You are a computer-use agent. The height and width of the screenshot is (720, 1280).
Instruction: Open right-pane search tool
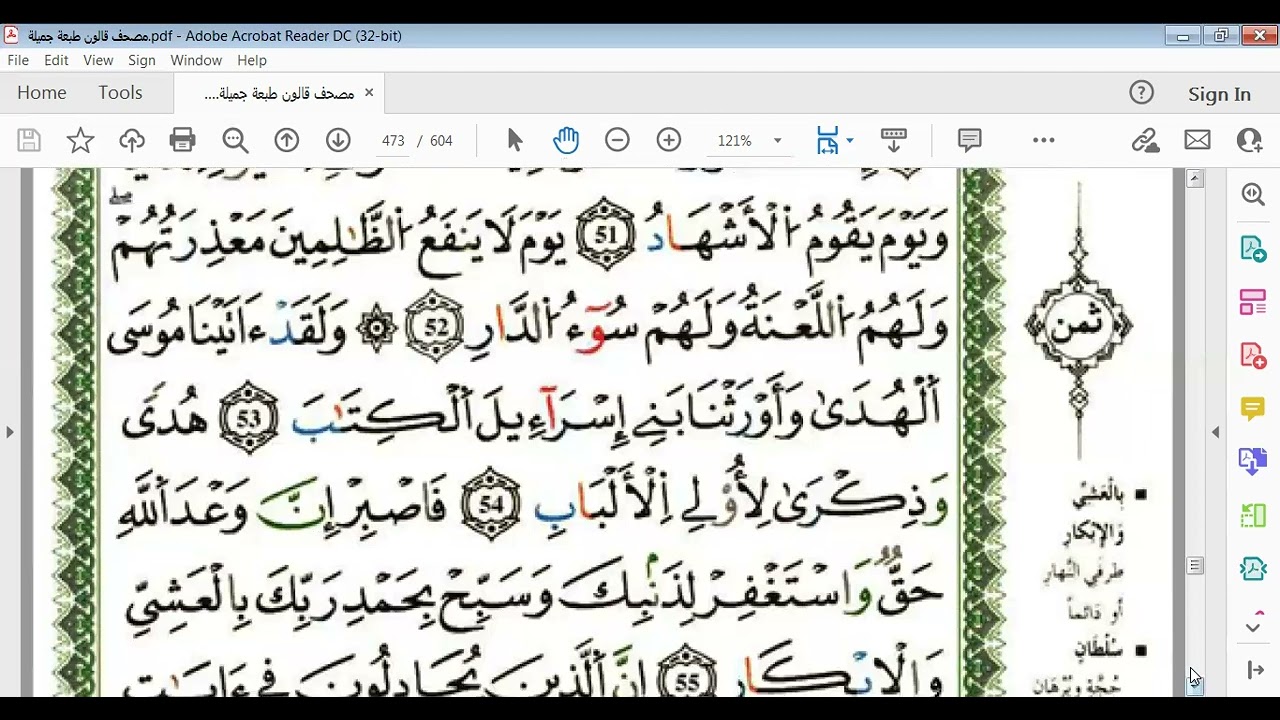[x=1253, y=194]
